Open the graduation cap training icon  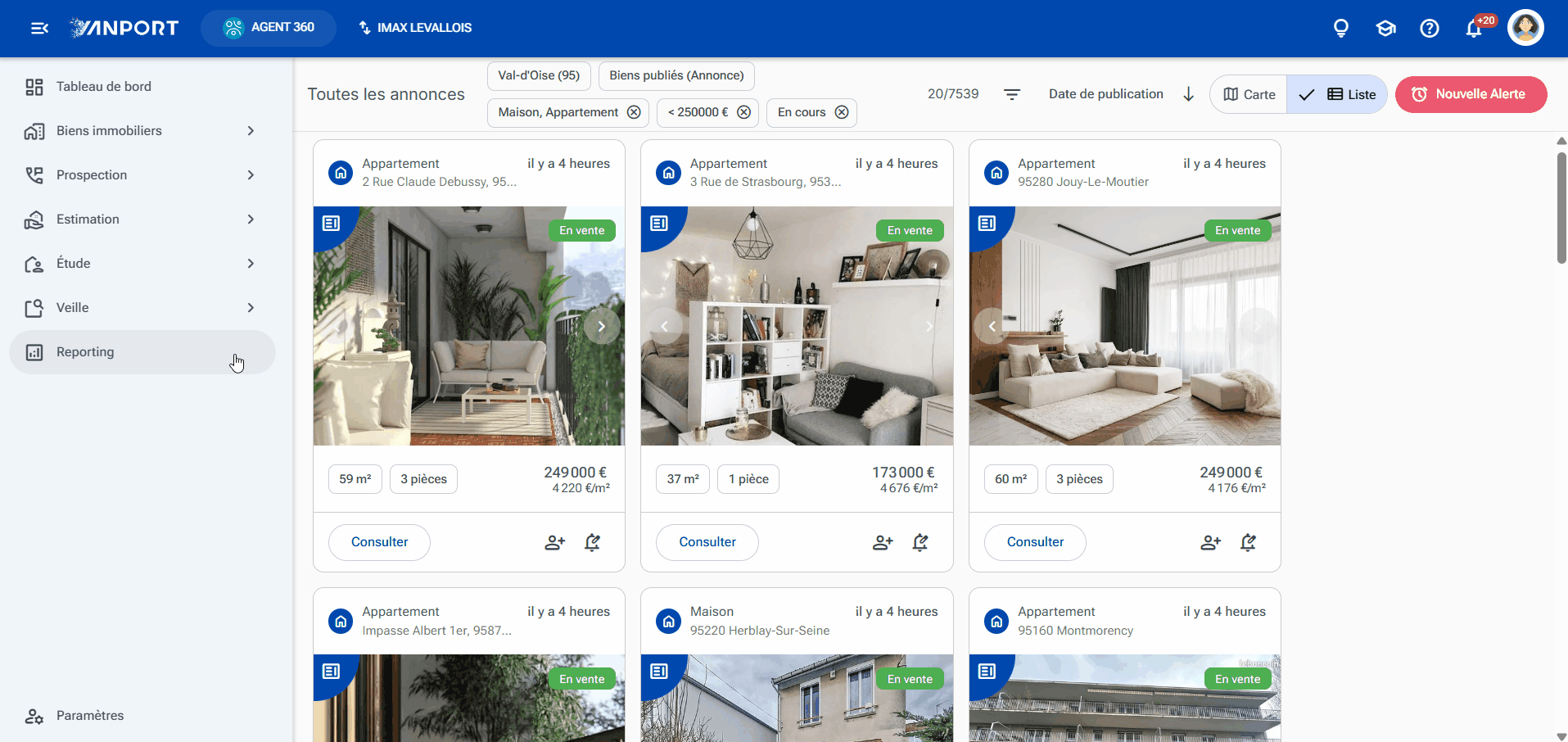coord(1385,28)
